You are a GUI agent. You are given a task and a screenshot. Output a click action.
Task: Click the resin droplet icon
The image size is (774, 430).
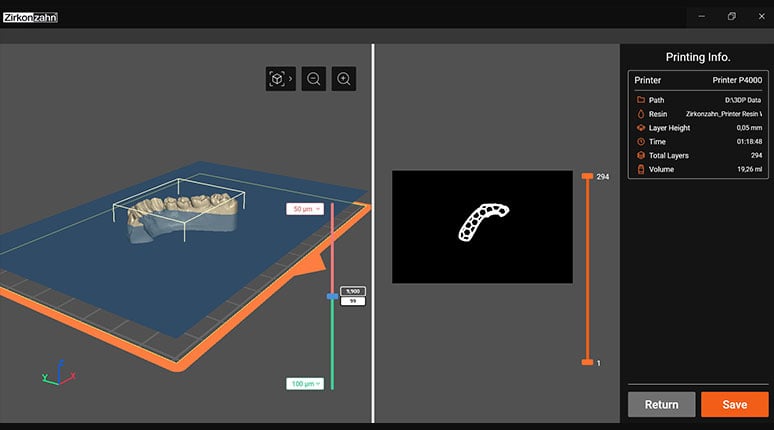click(x=641, y=114)
